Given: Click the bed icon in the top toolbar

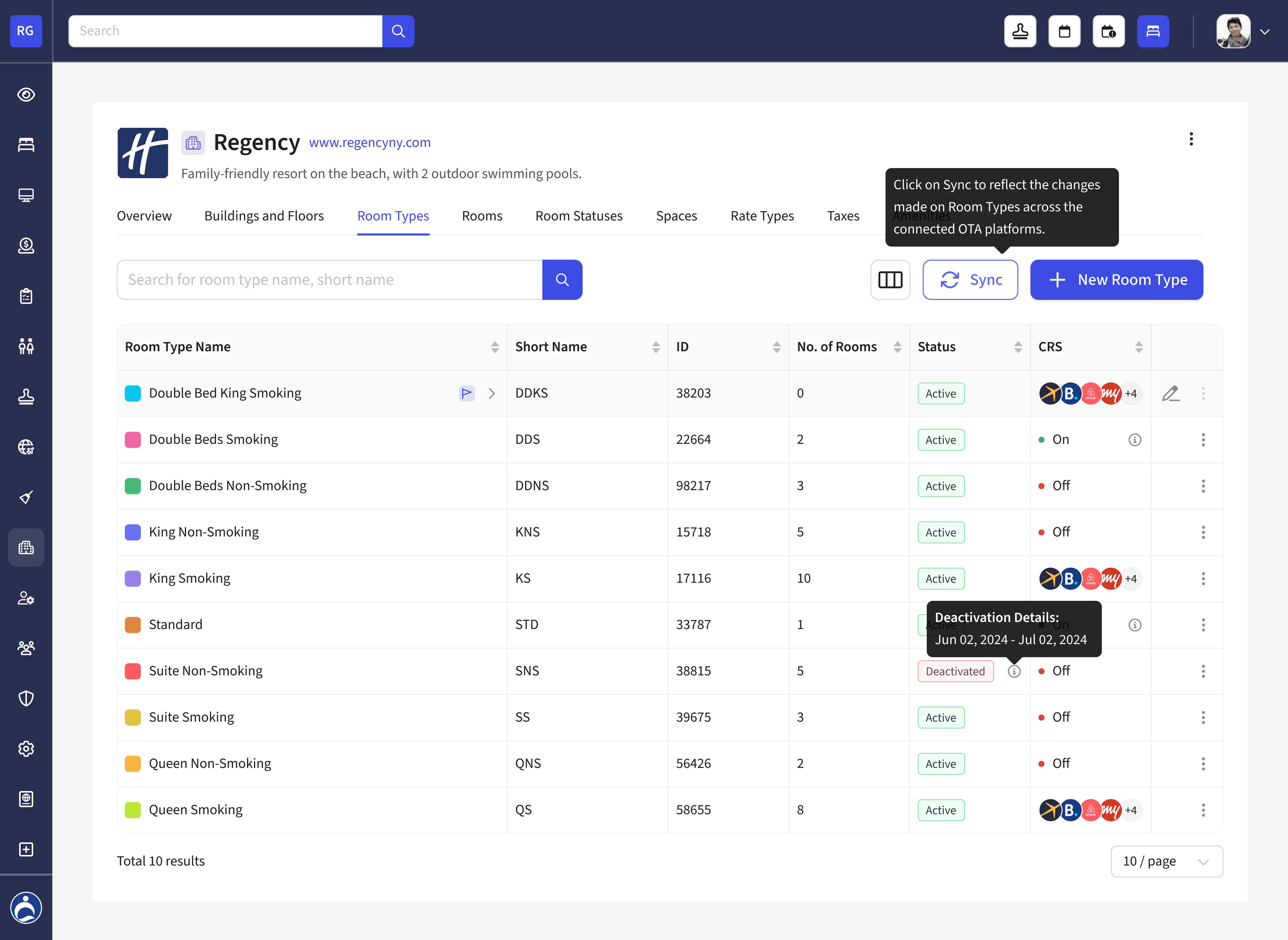Looking at the screenshot, I should click(x=1153, y=31).
